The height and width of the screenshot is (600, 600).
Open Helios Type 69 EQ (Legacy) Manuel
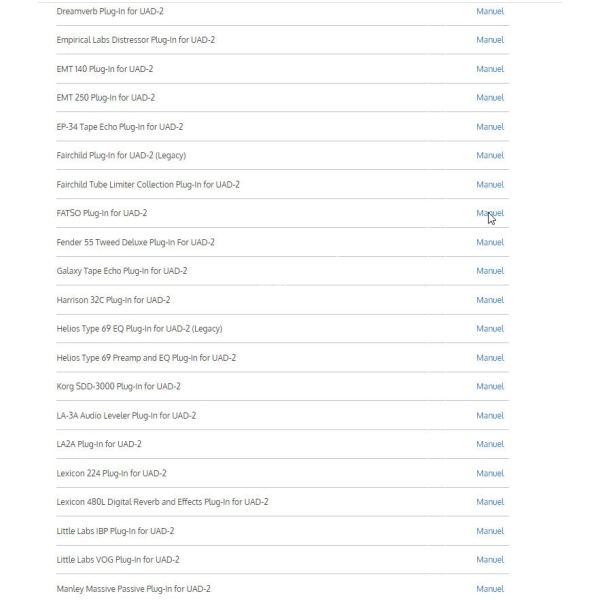pyautogui.click(x=490, y=329)
